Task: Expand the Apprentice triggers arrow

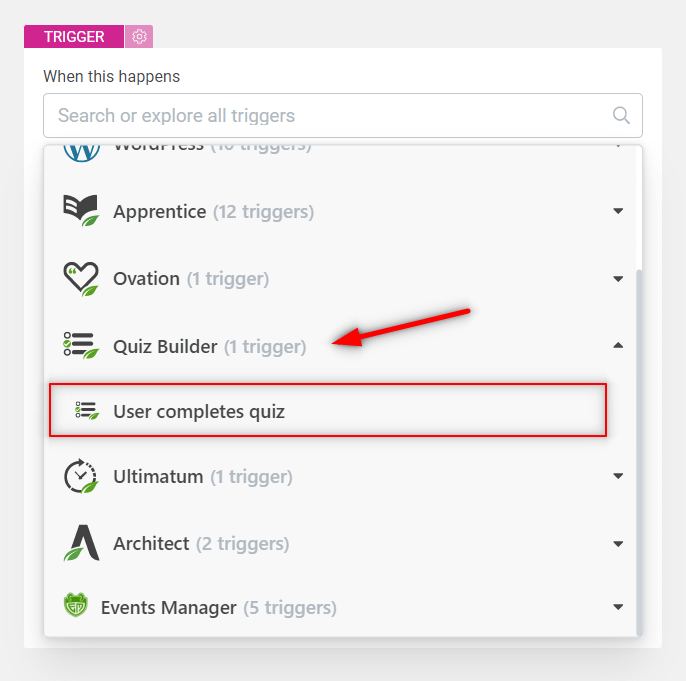Action: [x=618, y=211]
